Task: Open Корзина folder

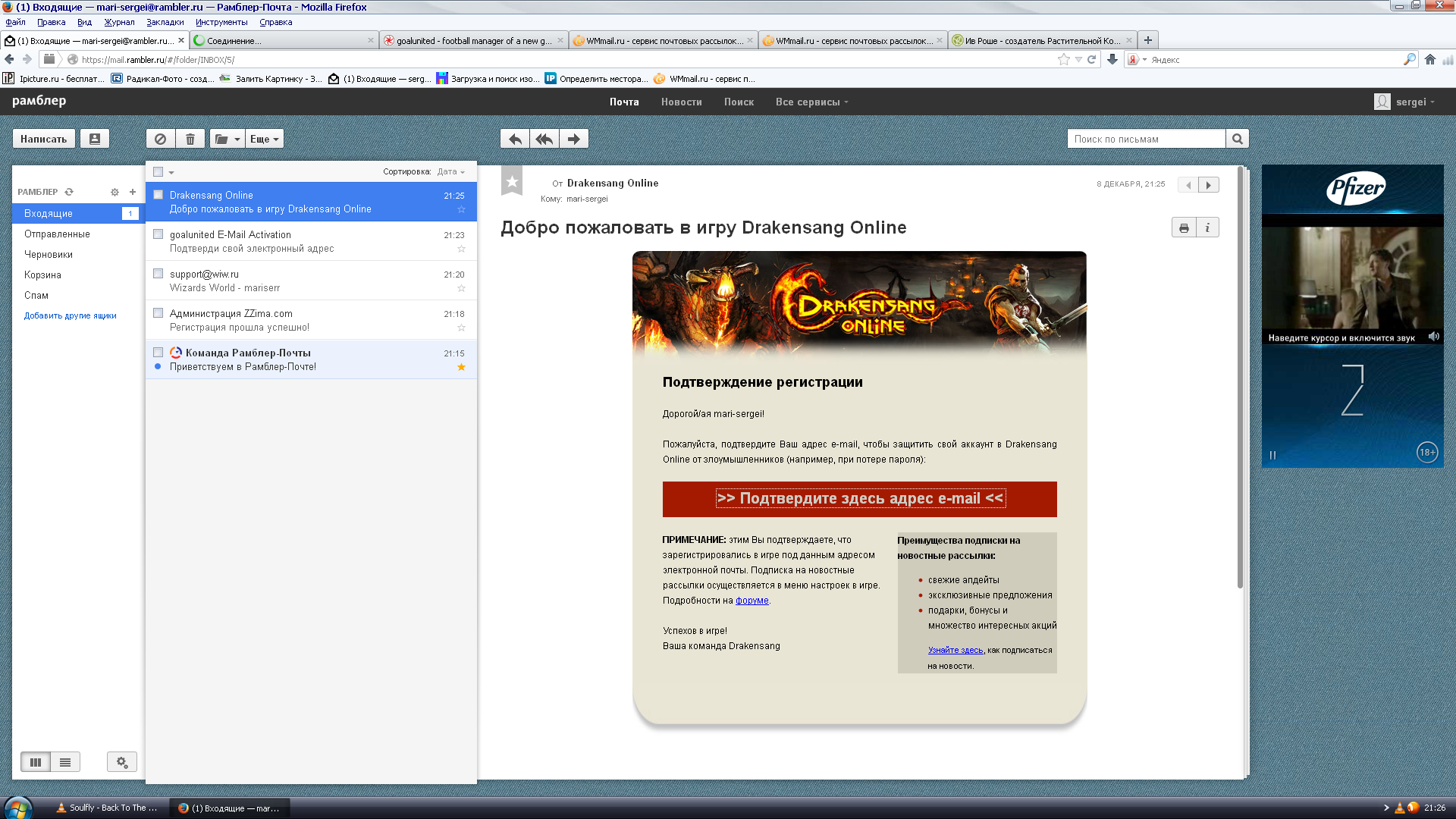Action: 42,275
